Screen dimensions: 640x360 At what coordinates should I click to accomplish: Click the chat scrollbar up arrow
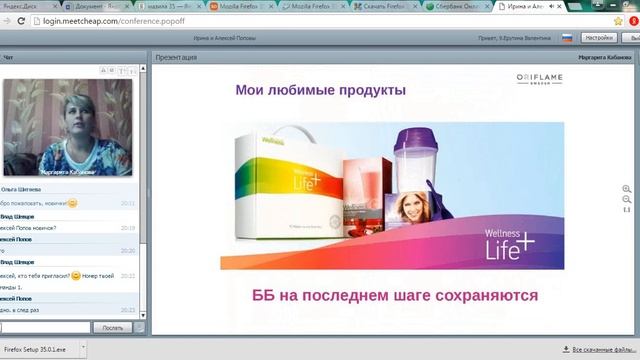tap(143, 69)
